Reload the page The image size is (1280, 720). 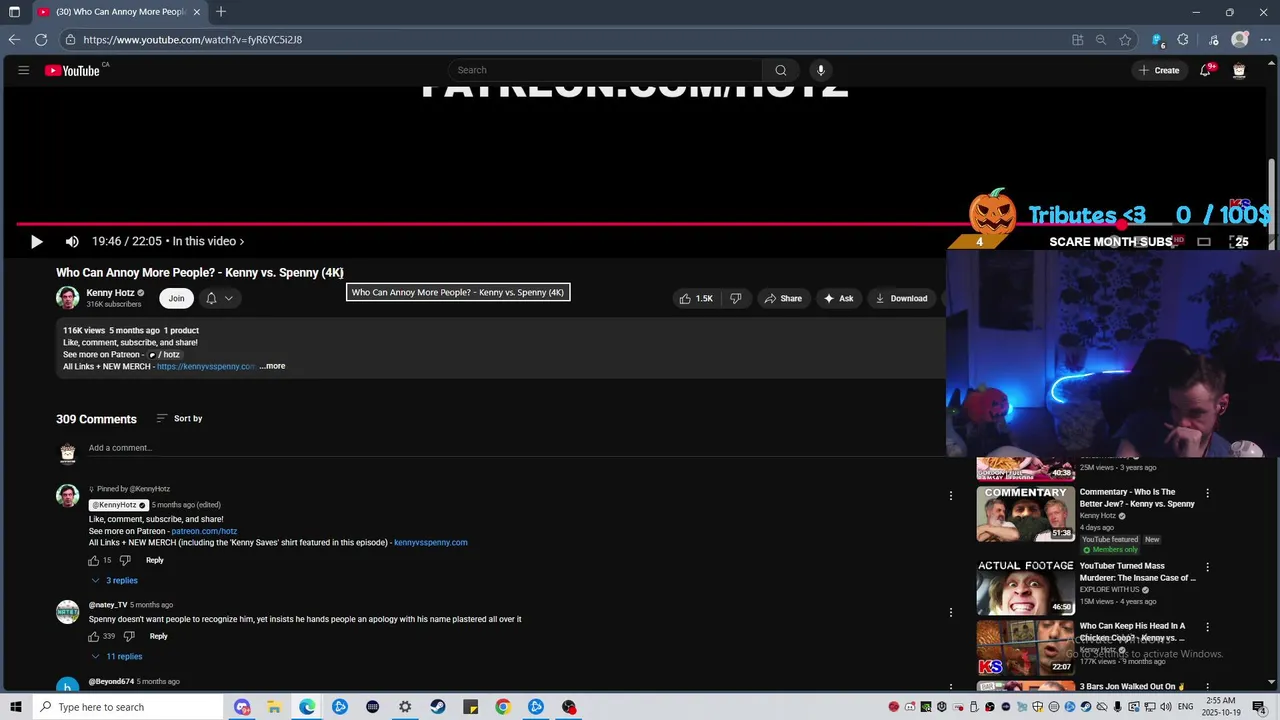tap(41, 40)
